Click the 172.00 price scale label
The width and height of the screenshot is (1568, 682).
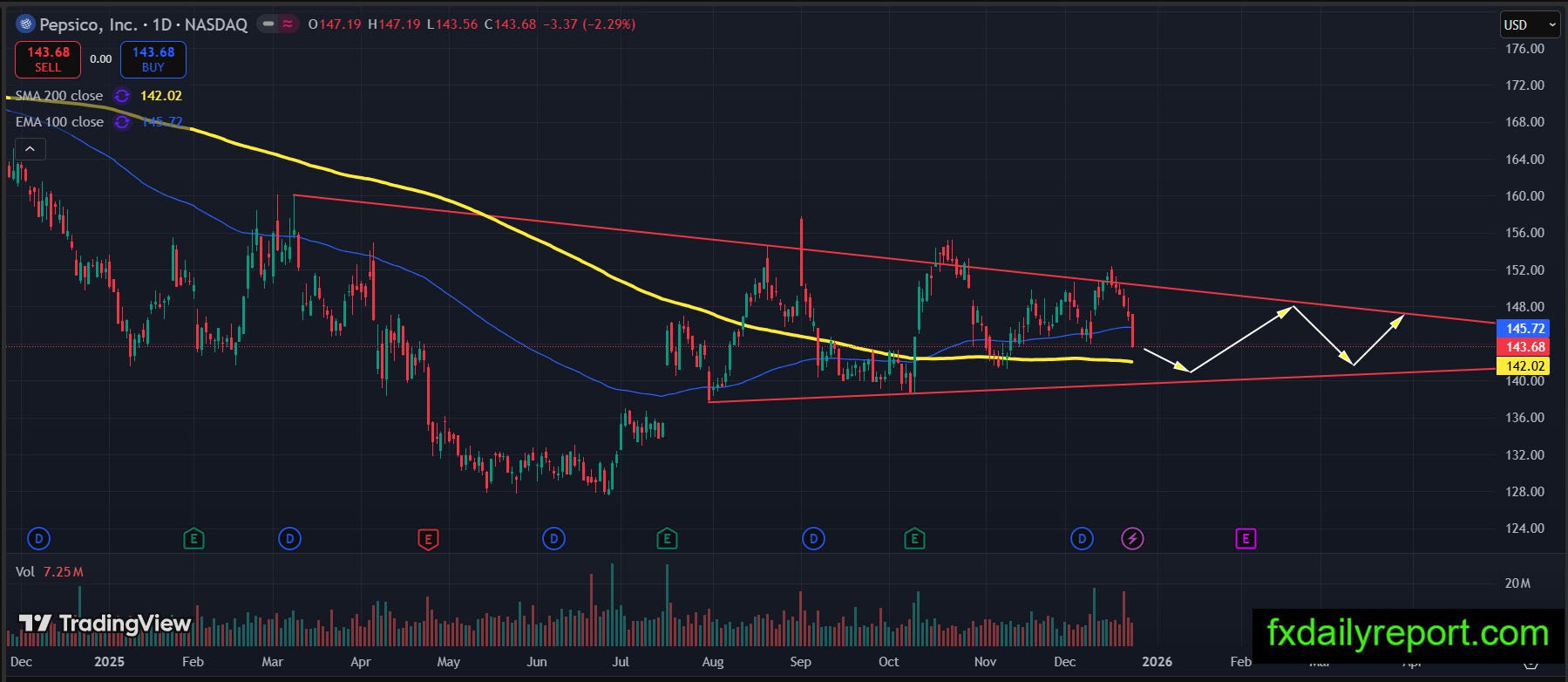point(1525,85)
